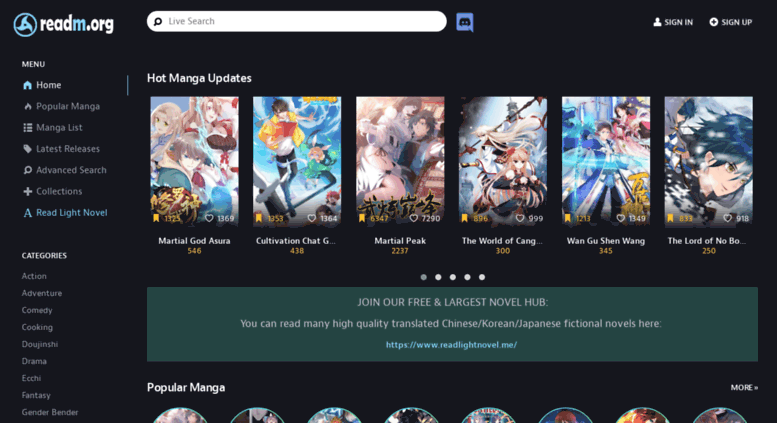Browse Gender Bender category

pyautogui.click(x=50, y=413)
